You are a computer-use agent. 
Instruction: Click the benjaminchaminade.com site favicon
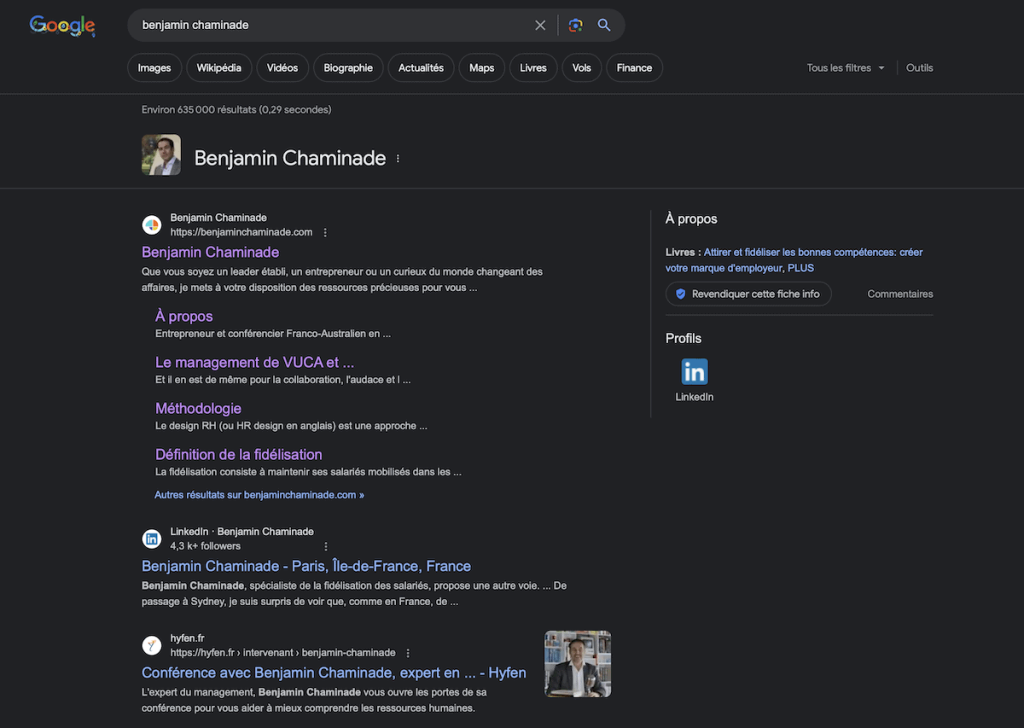pos(152,225)
